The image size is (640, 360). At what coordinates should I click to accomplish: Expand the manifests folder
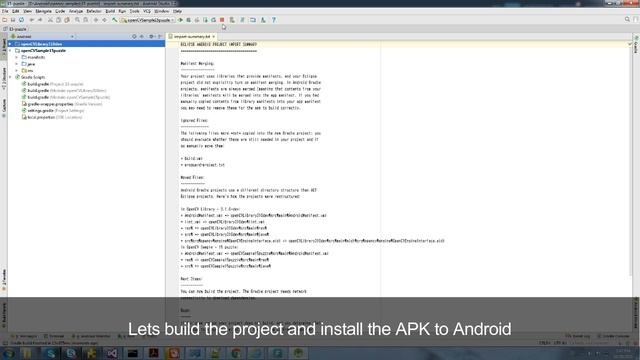pos(17,57)
